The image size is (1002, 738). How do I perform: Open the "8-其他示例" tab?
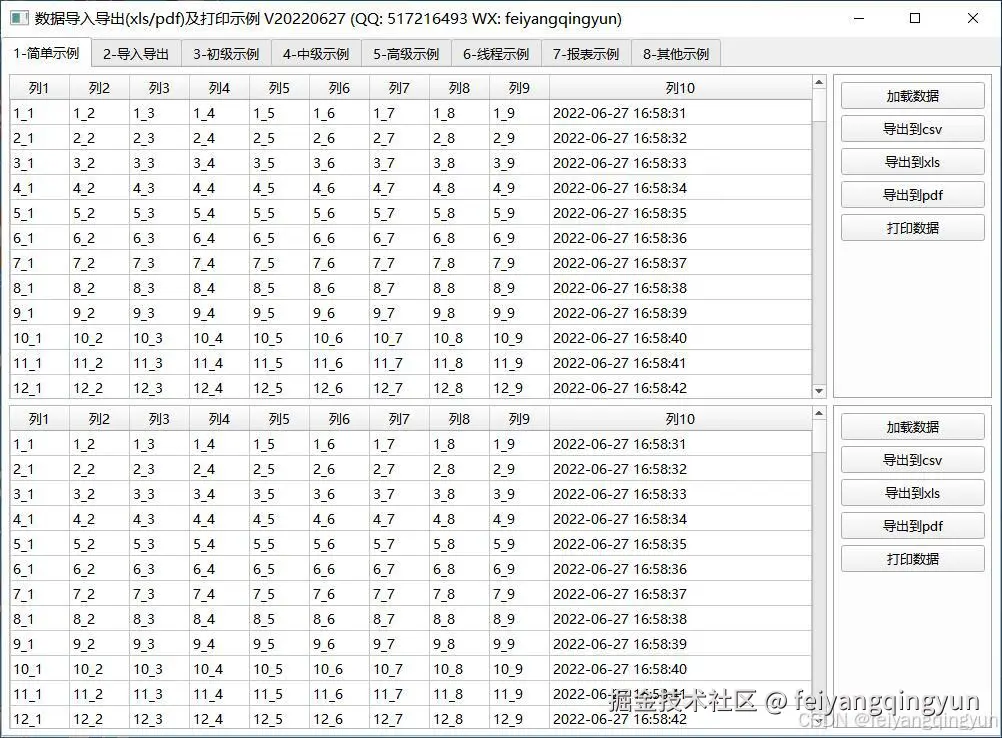point(676,53)
